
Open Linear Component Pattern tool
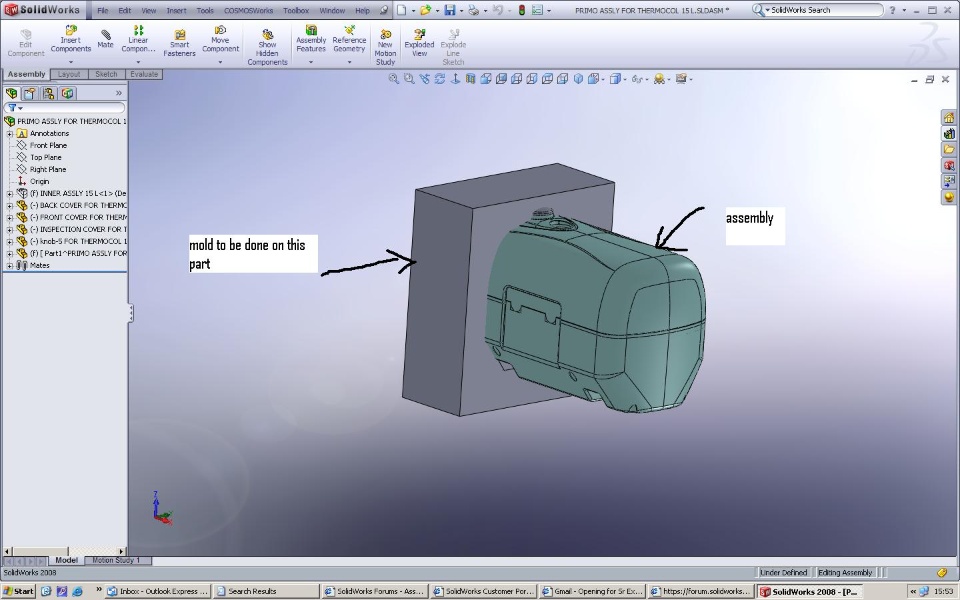138,39
